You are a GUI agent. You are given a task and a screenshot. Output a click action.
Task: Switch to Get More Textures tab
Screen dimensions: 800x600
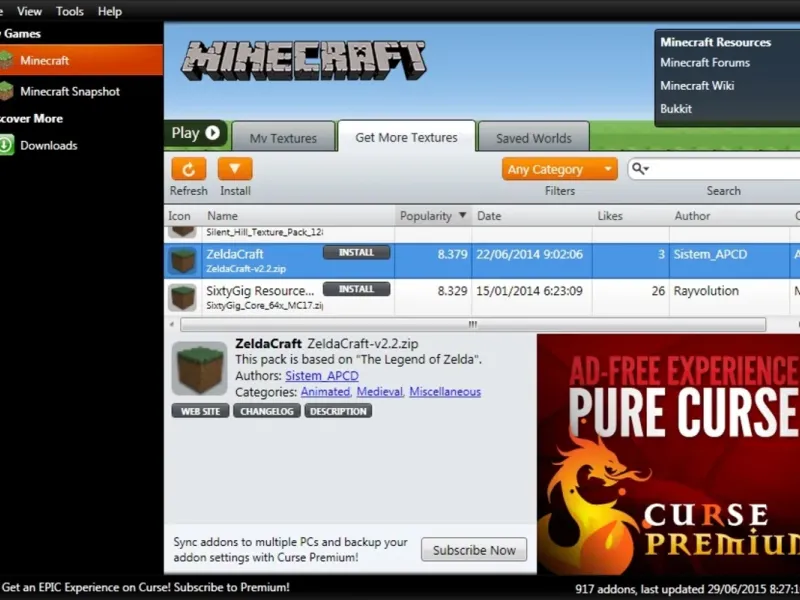(x=407, y=136)
